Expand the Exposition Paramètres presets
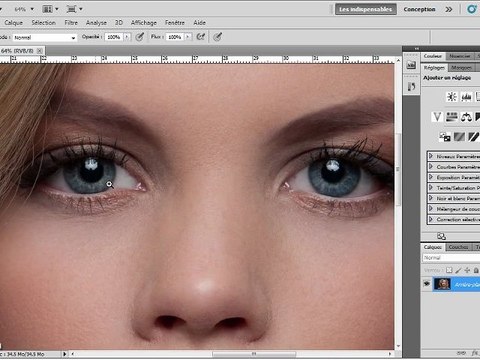The image size is (480, 360). [x=430, y=177]
